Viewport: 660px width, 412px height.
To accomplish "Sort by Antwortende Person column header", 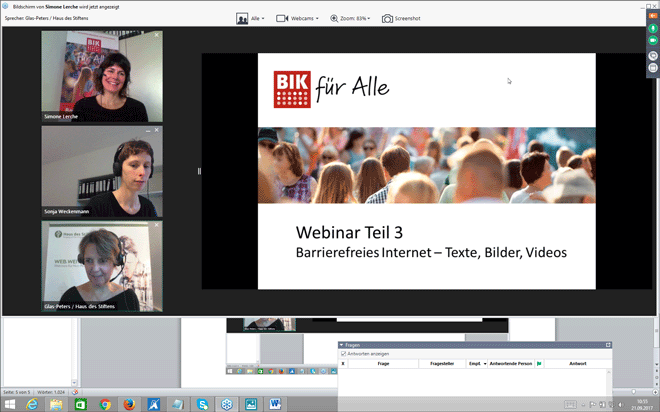I will click(x=511, y=364).
